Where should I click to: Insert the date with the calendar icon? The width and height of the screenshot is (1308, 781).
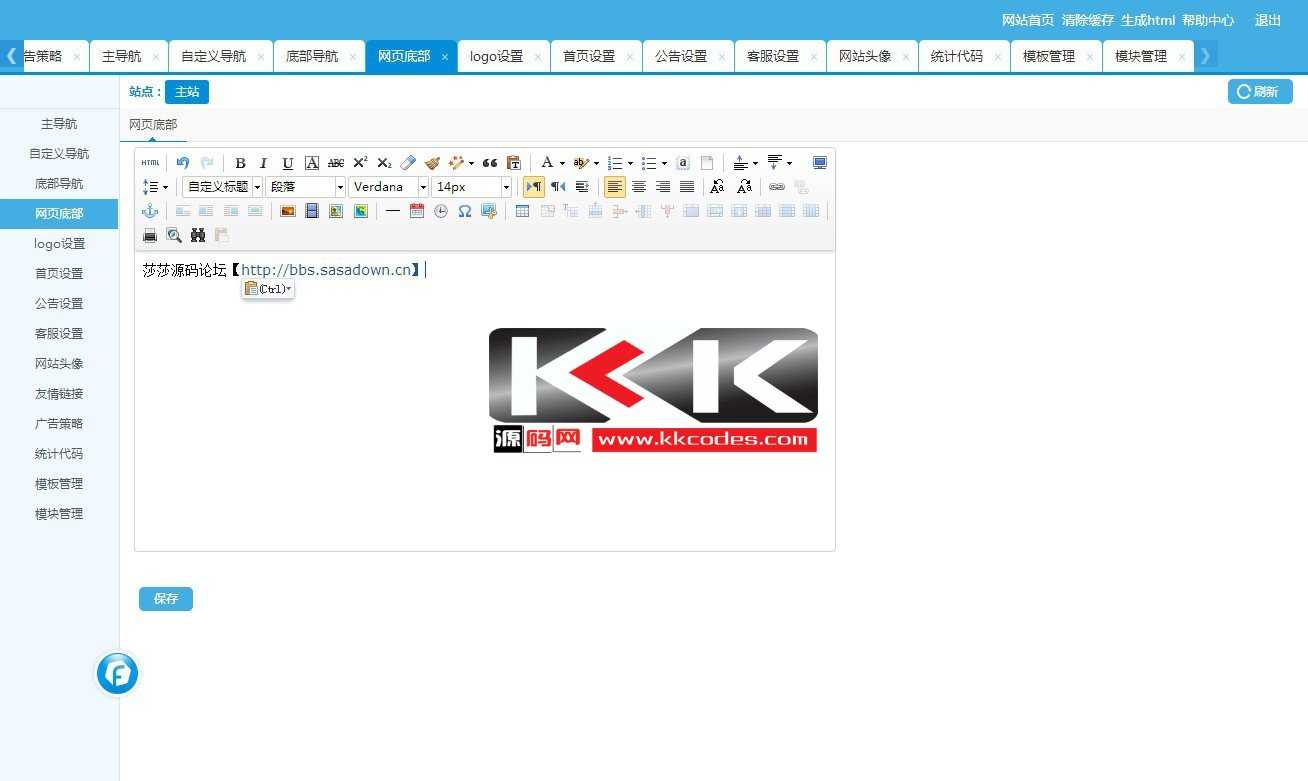pyautogui.click(x=417, y=211)
